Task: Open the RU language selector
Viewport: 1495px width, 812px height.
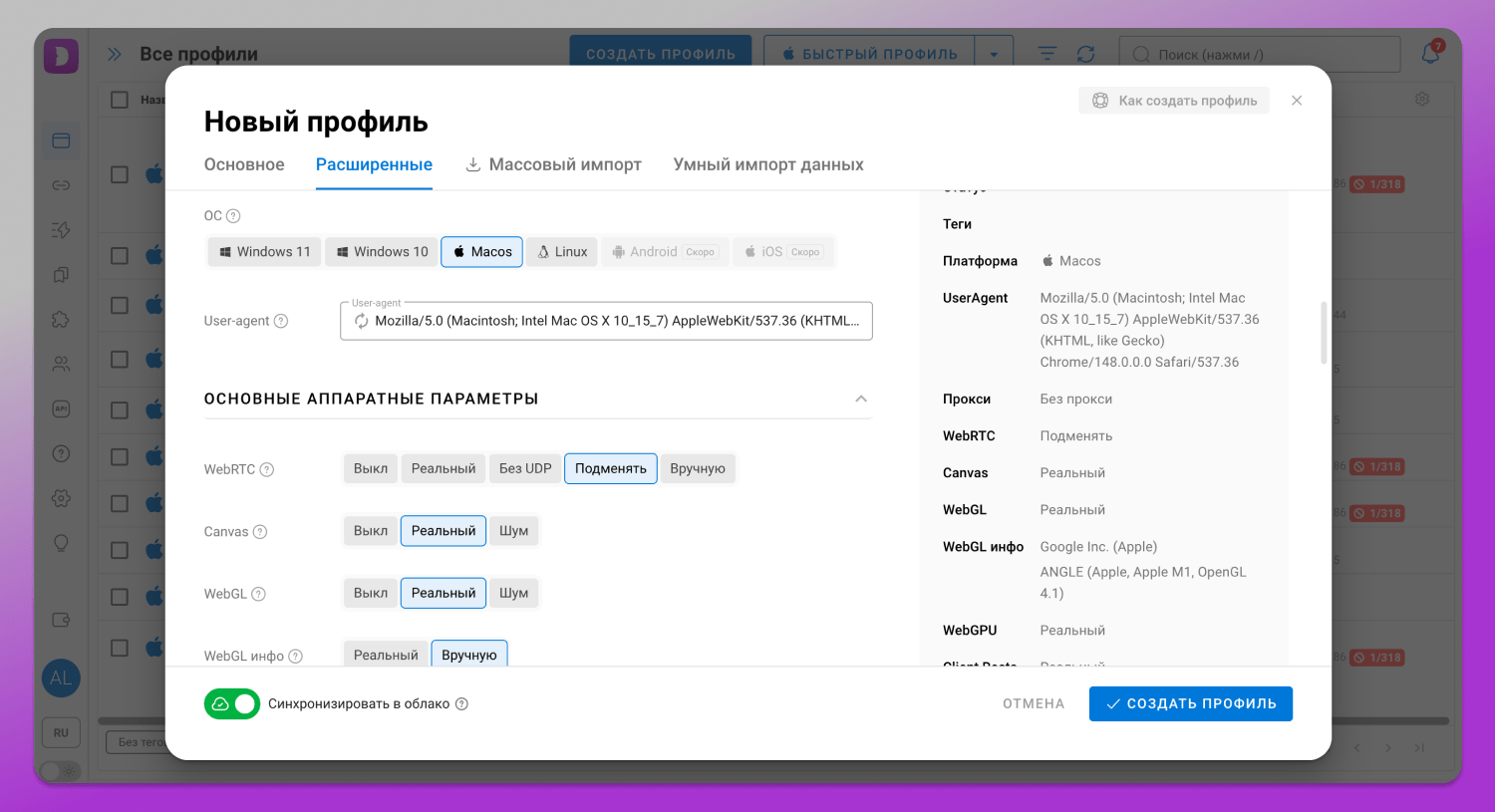Action: 61,732
